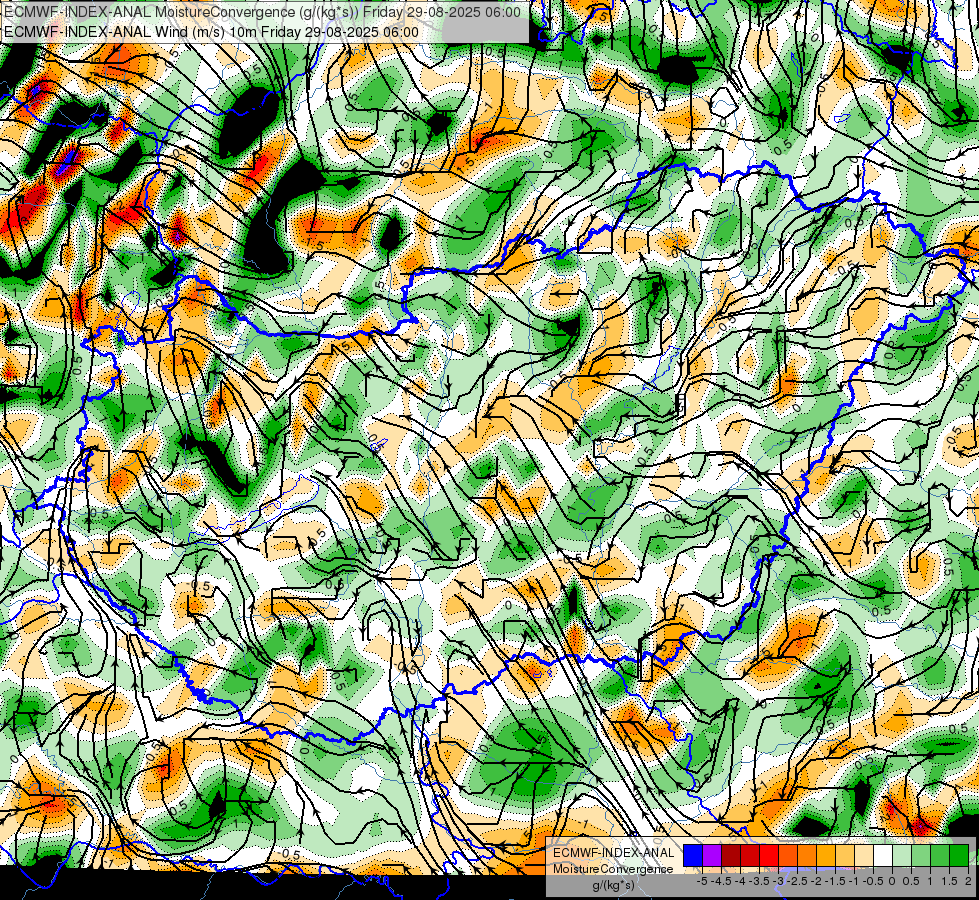Click the purple legend swatch
This screenshot has height=900, width=979.
(x=712, y=855)
